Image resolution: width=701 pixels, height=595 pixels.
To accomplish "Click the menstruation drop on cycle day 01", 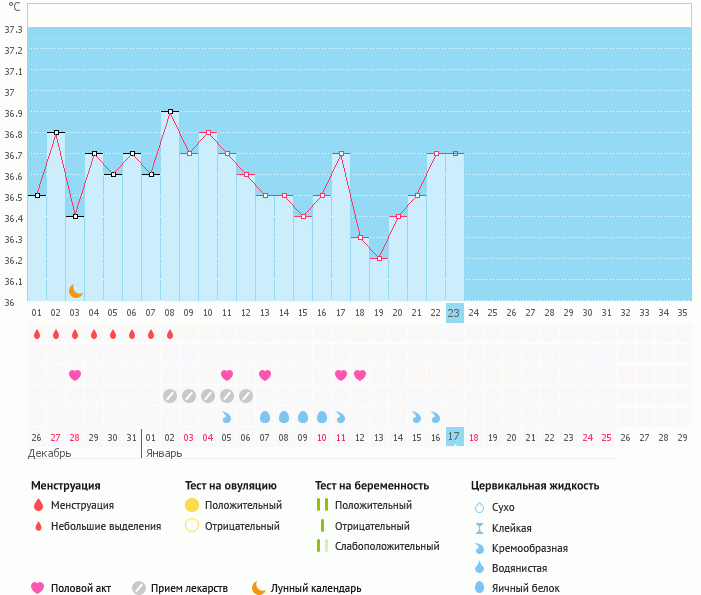I will [37, 334].
